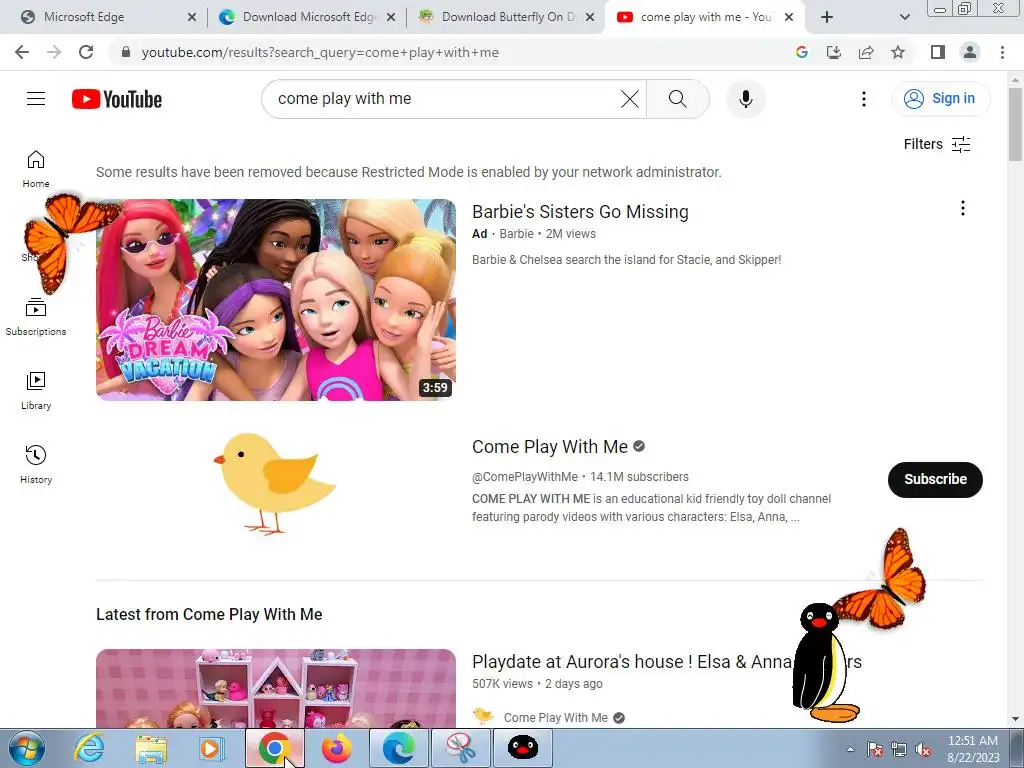Open Chrome's three-dot menu

coord(1002,52)
